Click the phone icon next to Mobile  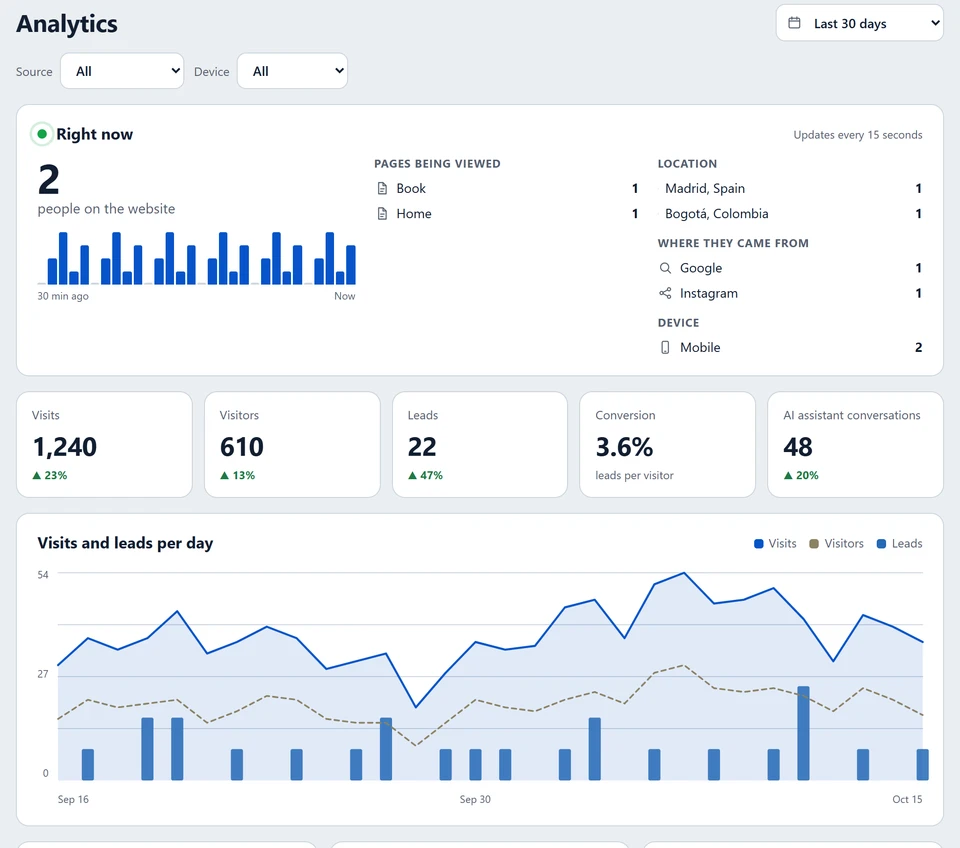[x=665, y=348]
